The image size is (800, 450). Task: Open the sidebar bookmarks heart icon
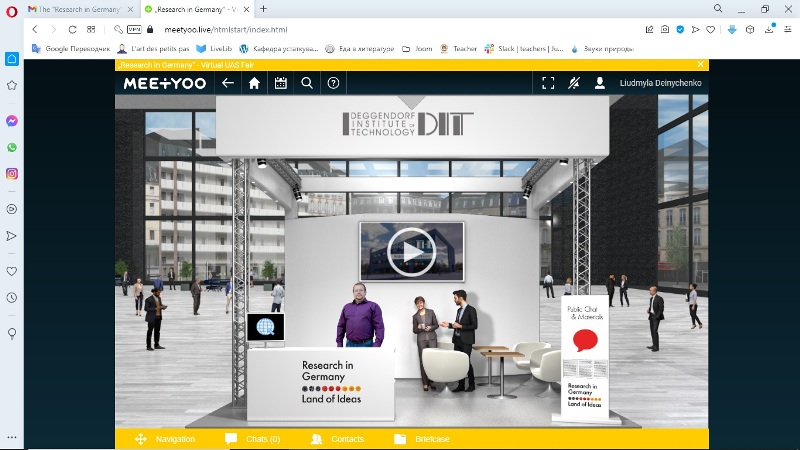[x=12, y=271]
